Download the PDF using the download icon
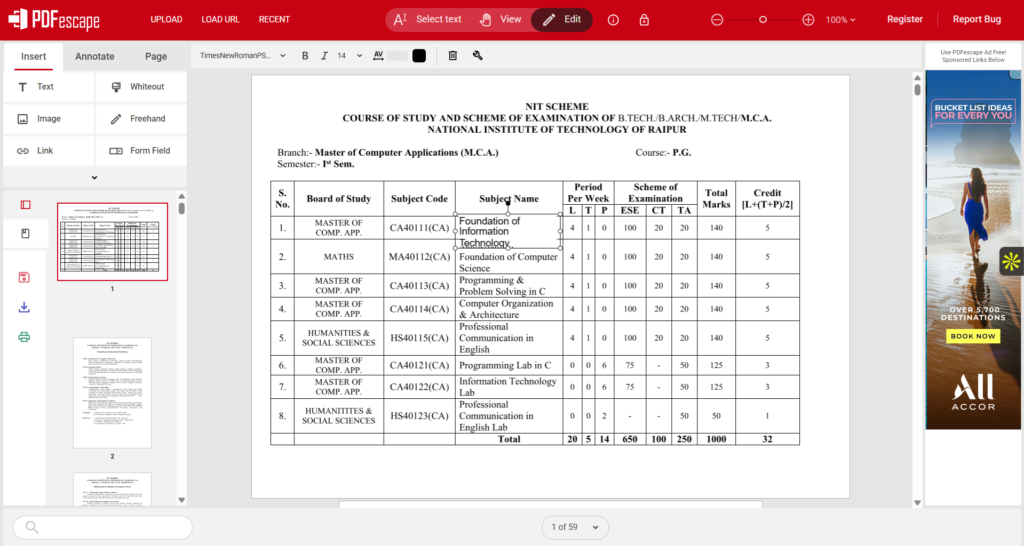Image resolution: width=1024 pixels, height=546 pixels. tap(24, 307)
